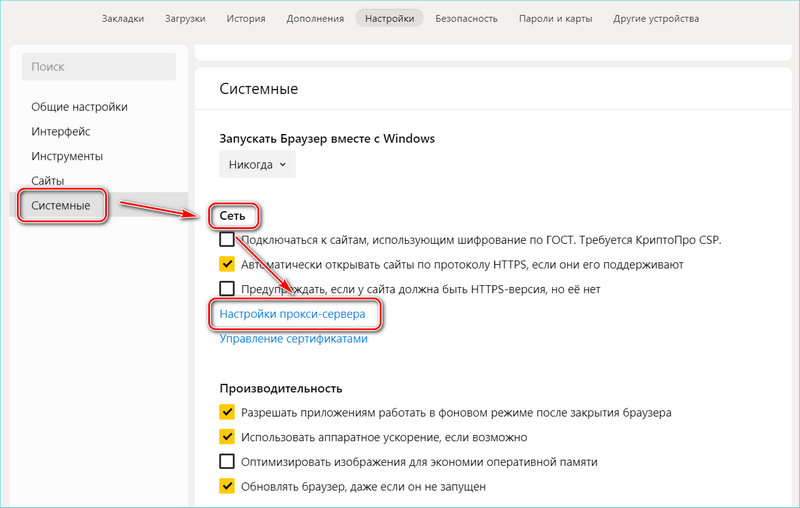Open Инструменты section in sidebar
Screen dimensions: 800x508
67,156
